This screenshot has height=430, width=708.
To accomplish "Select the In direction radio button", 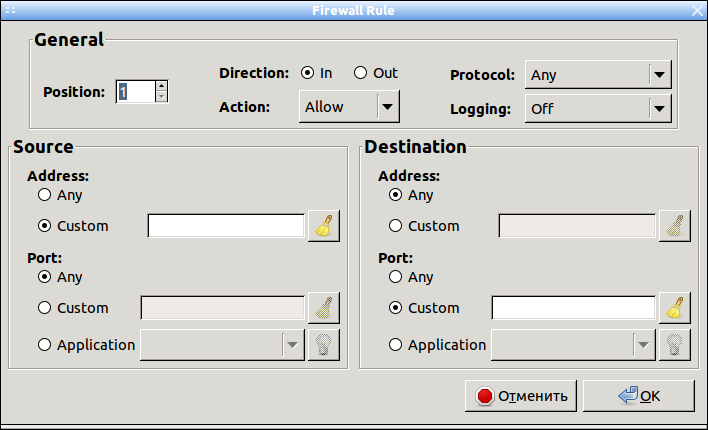I will [x=307, y=73].
